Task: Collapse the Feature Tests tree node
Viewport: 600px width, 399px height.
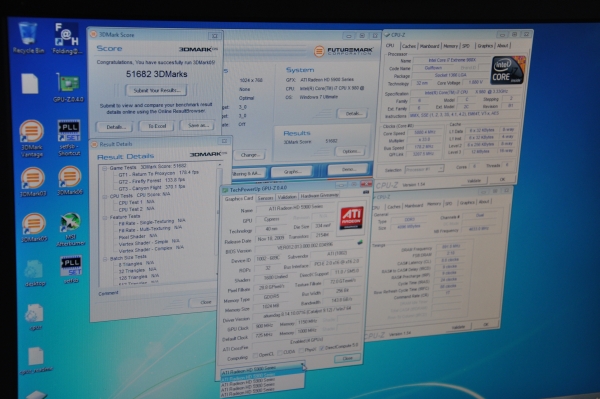Action: click(x=105, y=217)
